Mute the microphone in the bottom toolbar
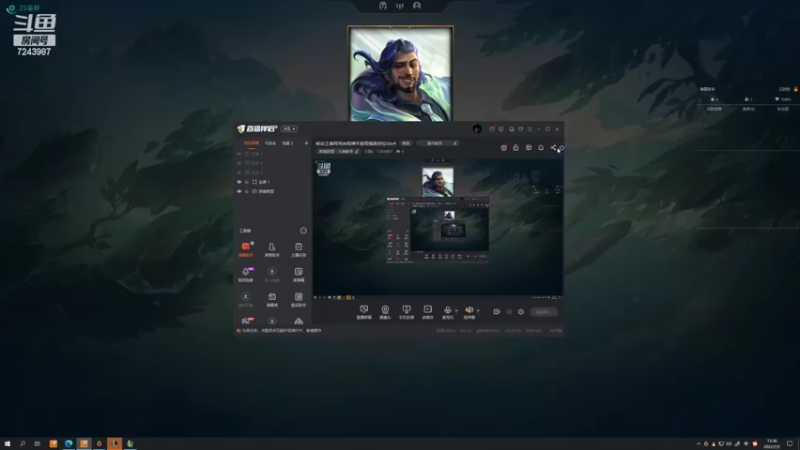The width and height of the screenshot is (800, 450). tap(447, 312)
